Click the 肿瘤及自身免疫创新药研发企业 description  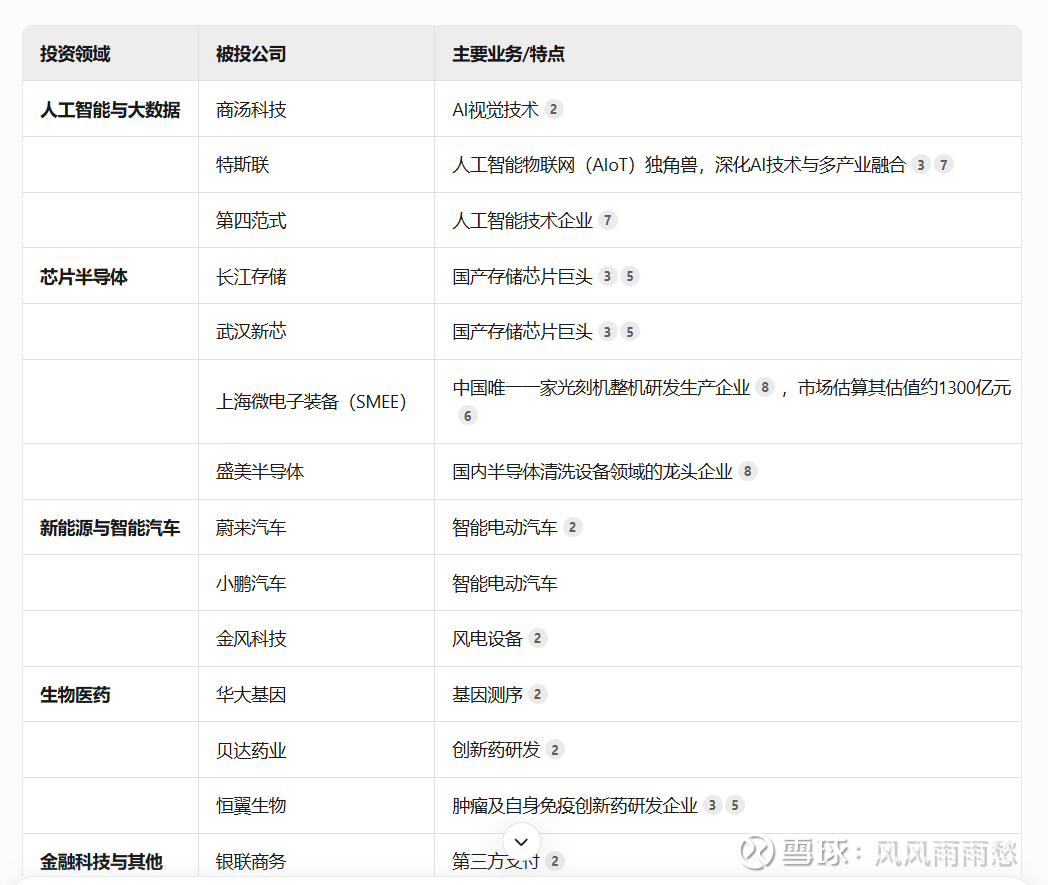click(575, 805)
